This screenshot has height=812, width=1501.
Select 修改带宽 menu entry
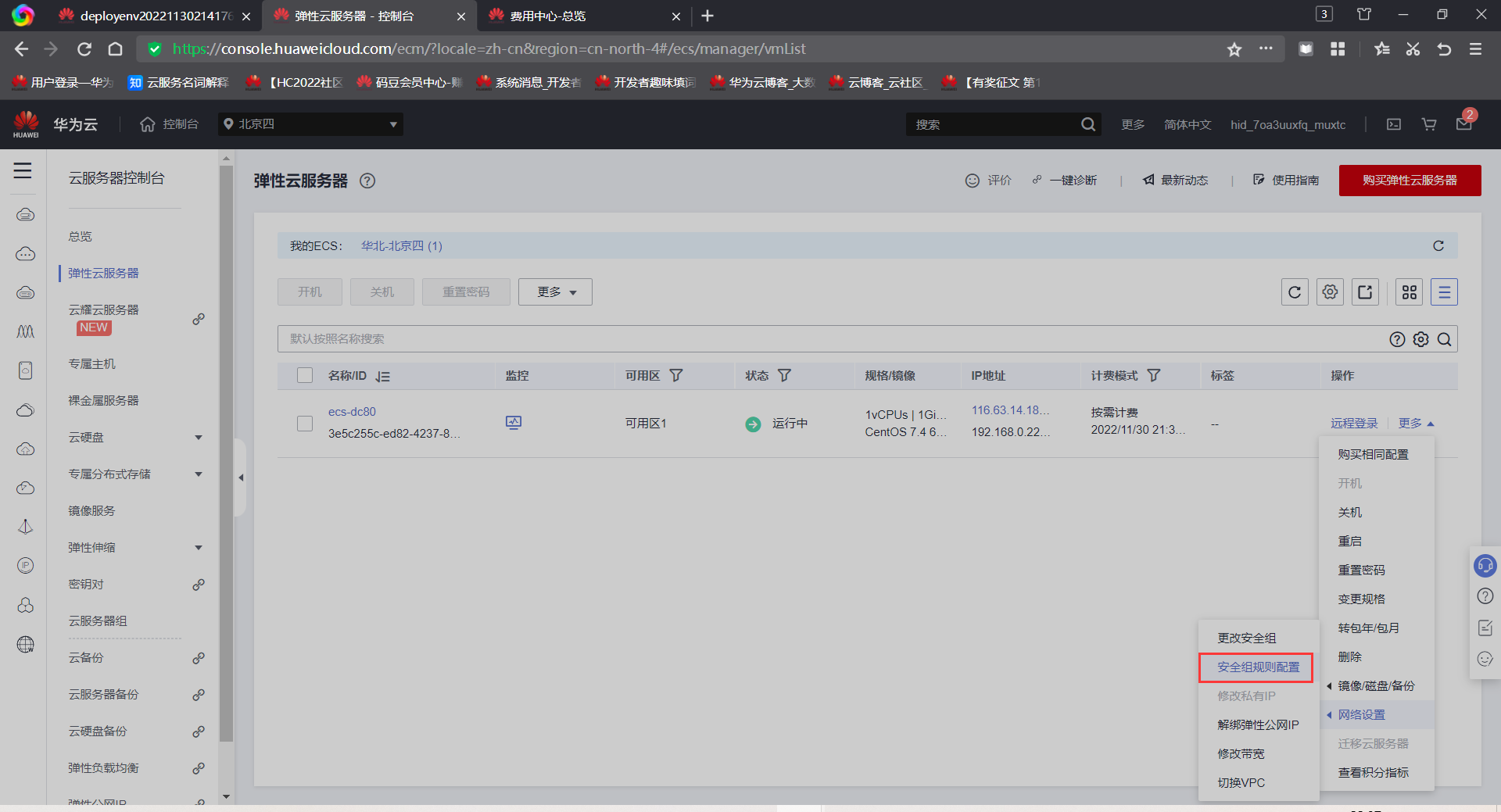[x=1241, y=754]
